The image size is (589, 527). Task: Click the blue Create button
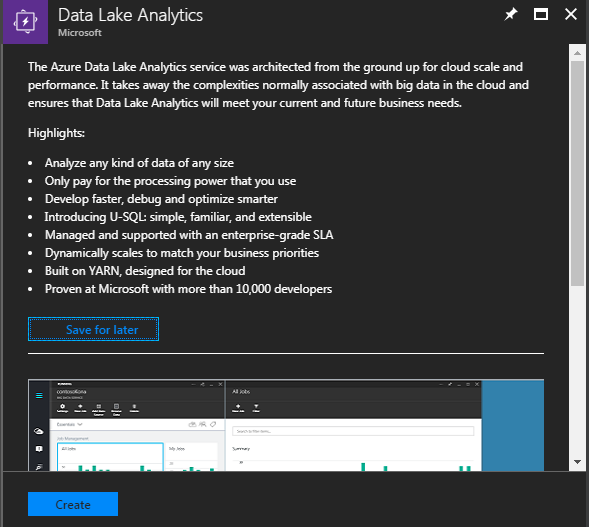click(73, 504)
